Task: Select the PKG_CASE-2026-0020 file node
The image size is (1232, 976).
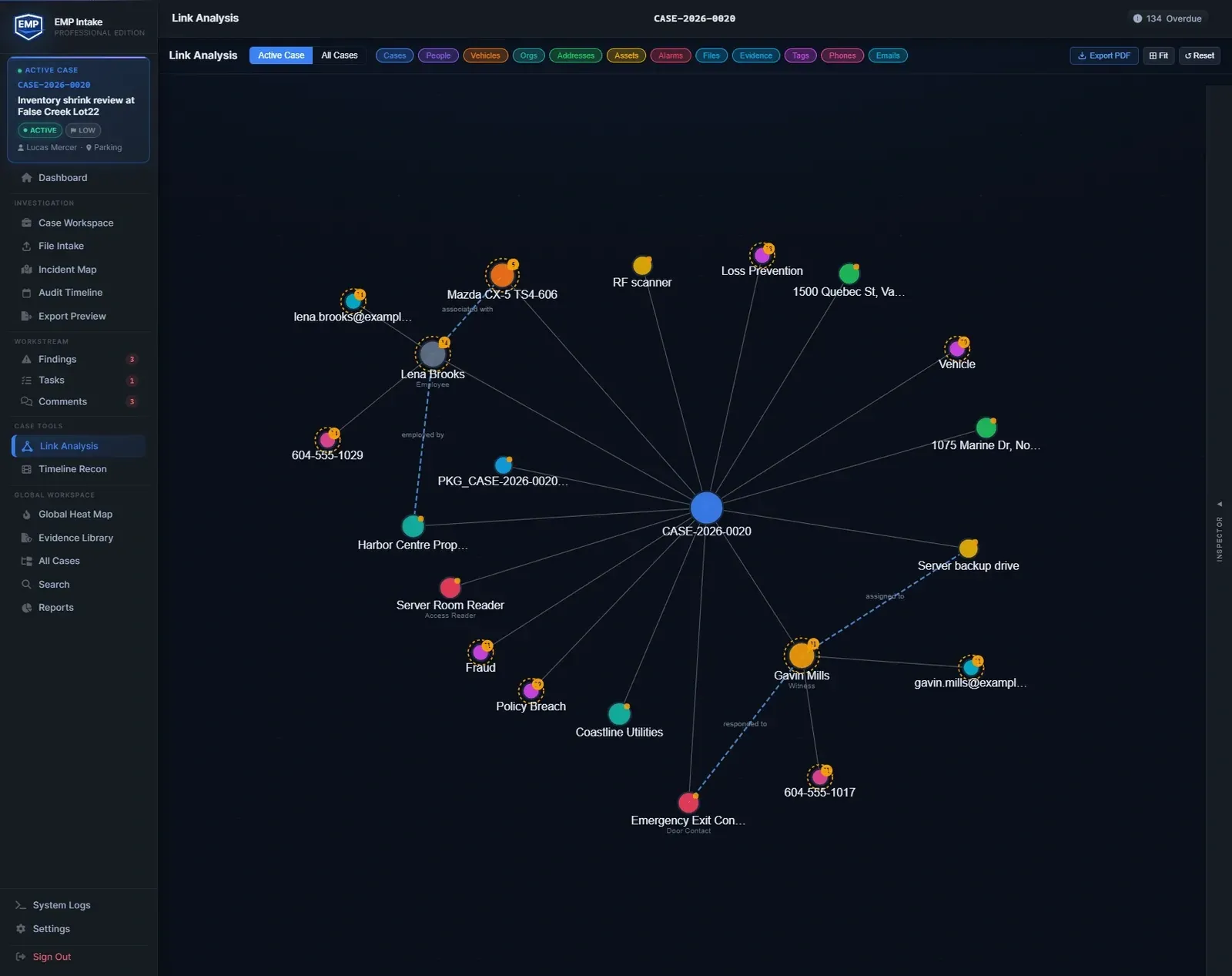Action: pyautogui.click(x=503, y=465)
